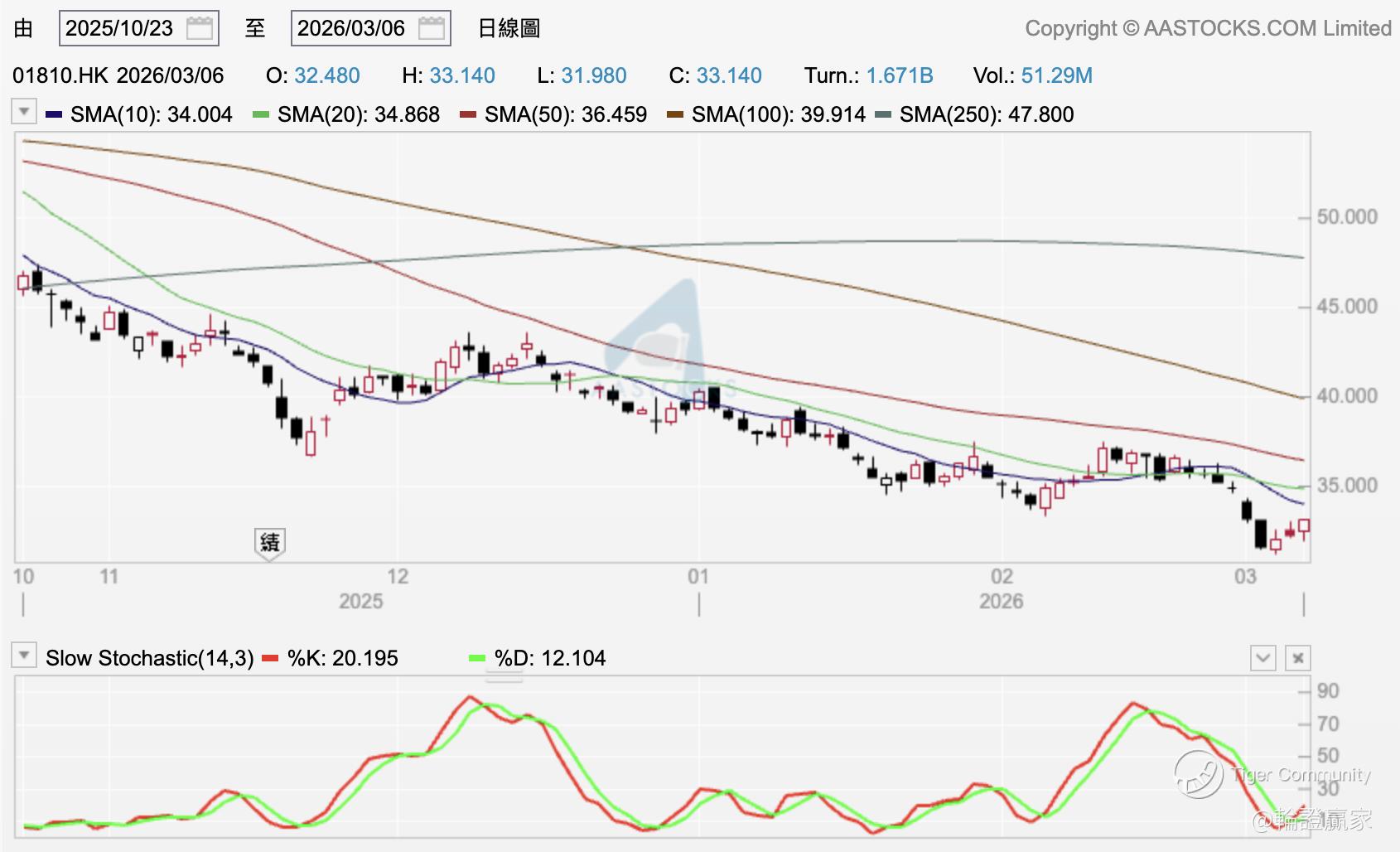Open the start date calendar picker icon
Screen dimensions: 1400x852
[200, 28]
